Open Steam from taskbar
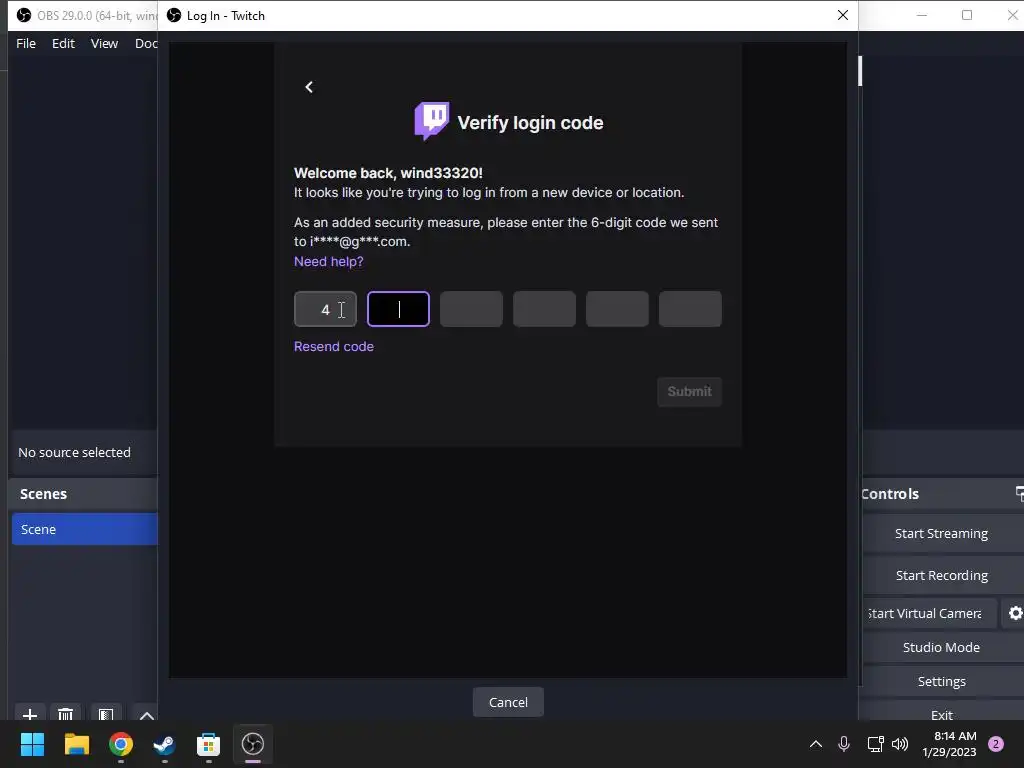The width and height of the screenshot is (1024, 768). coord(165,744)
